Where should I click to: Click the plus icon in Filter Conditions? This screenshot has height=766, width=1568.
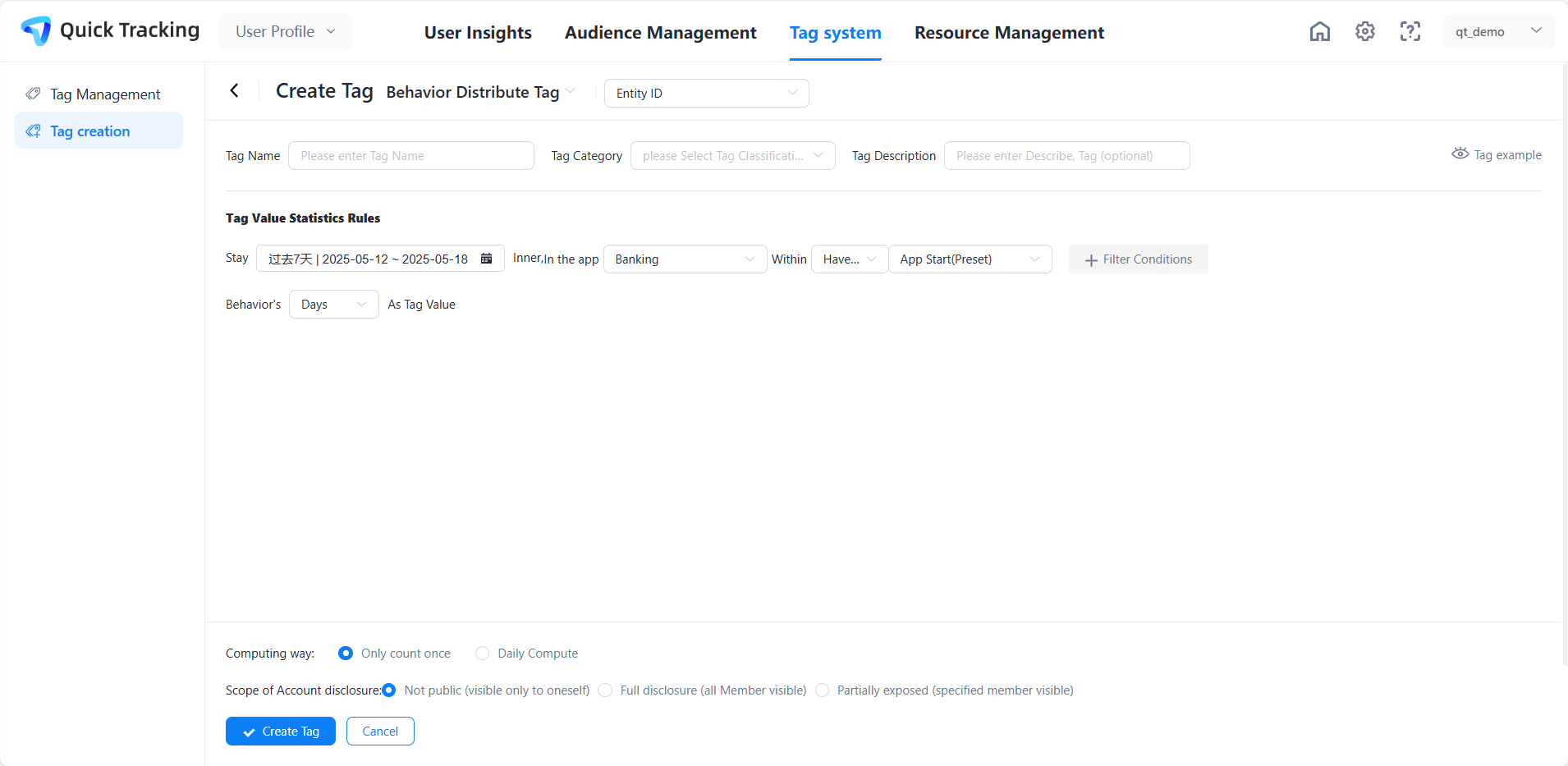(1091, 260)
